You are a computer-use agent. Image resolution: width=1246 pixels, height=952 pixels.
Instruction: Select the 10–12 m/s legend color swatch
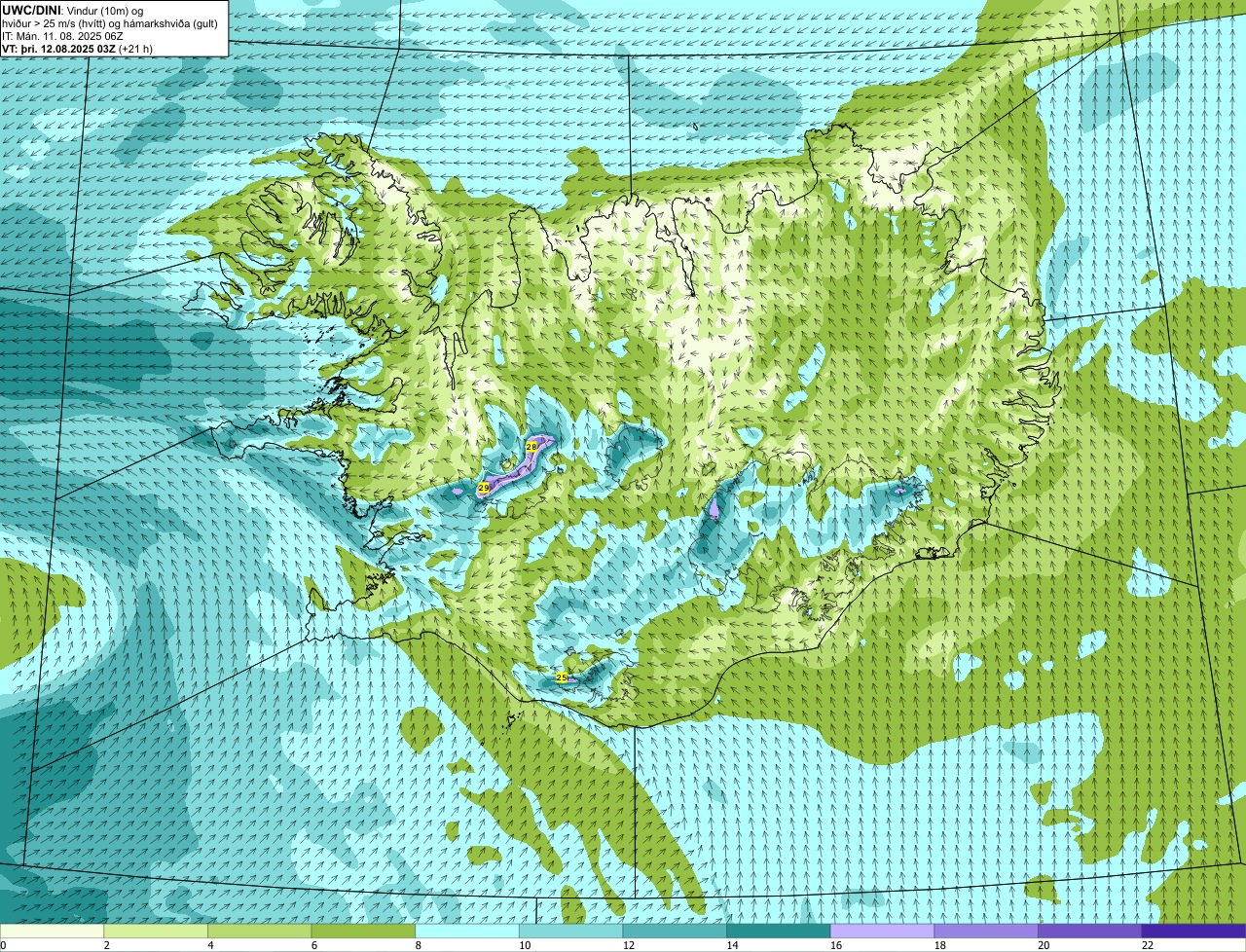(570, 931)
